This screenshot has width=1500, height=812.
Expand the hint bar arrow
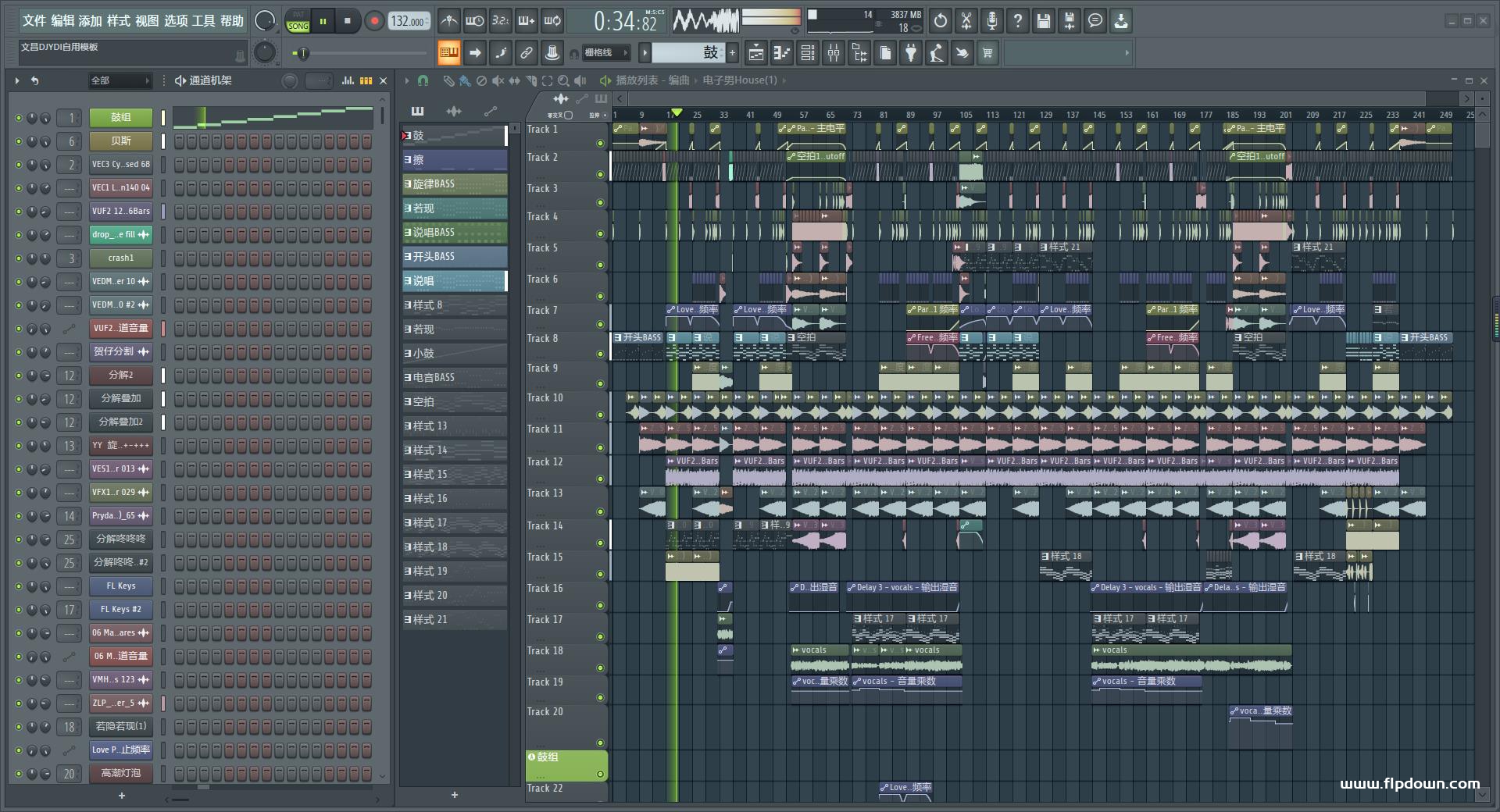1127,53
